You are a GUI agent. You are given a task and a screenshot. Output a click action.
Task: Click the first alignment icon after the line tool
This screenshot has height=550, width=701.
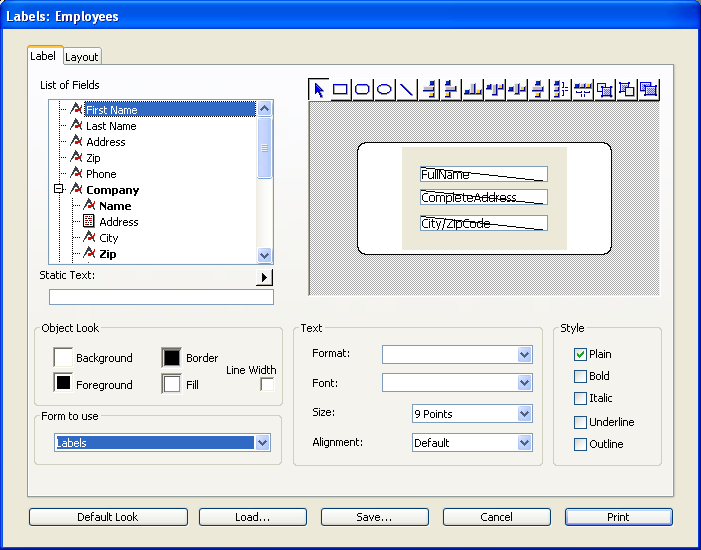(x=429, y=90)
